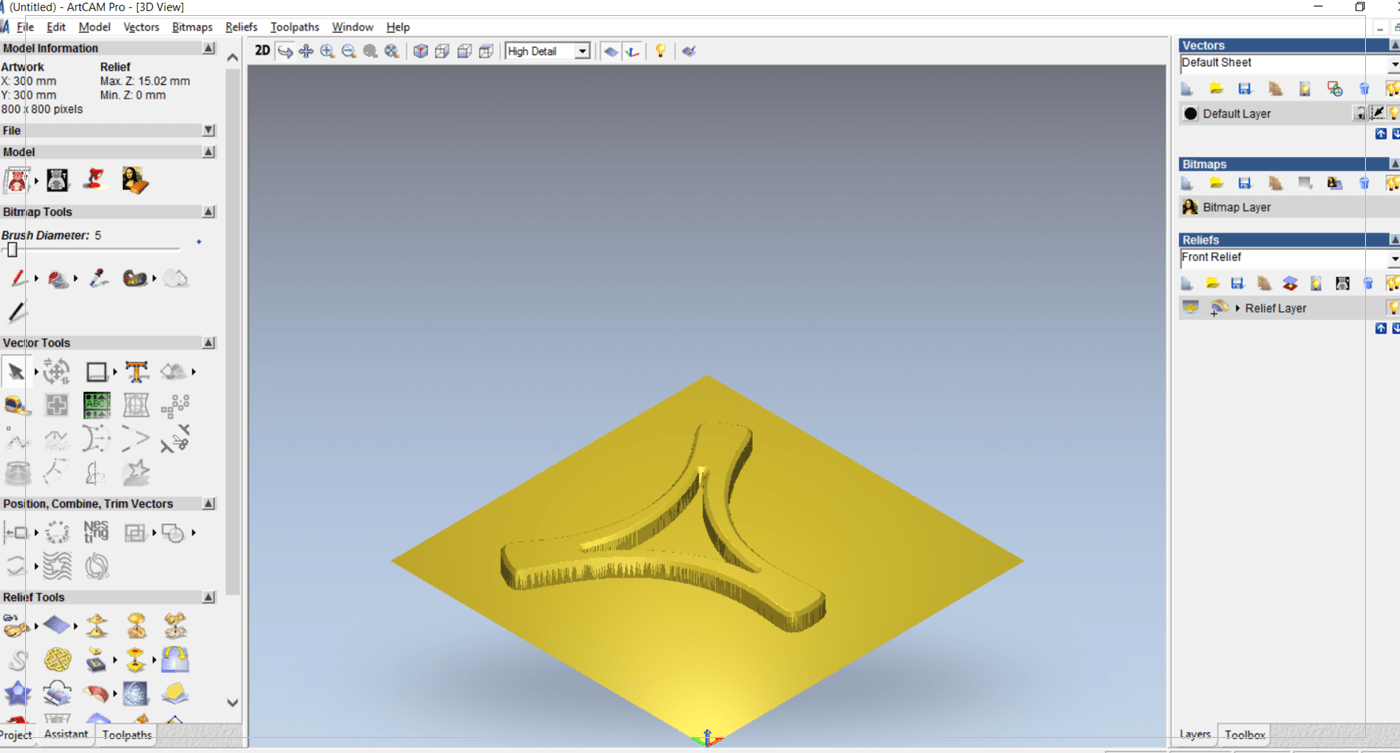
Task: Toggle Relief Layer visibility bulb
Action: click(1393, 308)
